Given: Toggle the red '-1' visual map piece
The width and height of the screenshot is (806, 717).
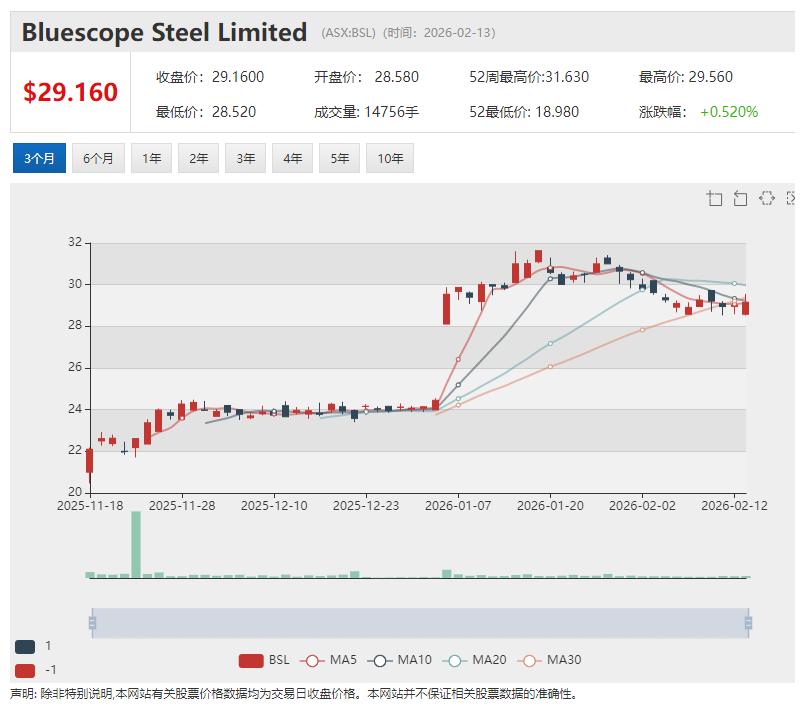Looking at the screenshot, I should pos(25,671).
